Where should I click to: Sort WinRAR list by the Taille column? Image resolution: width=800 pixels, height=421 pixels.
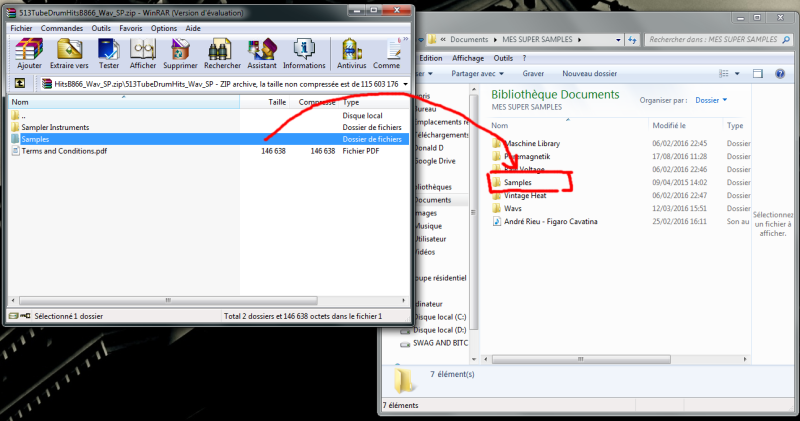[265, 102]
